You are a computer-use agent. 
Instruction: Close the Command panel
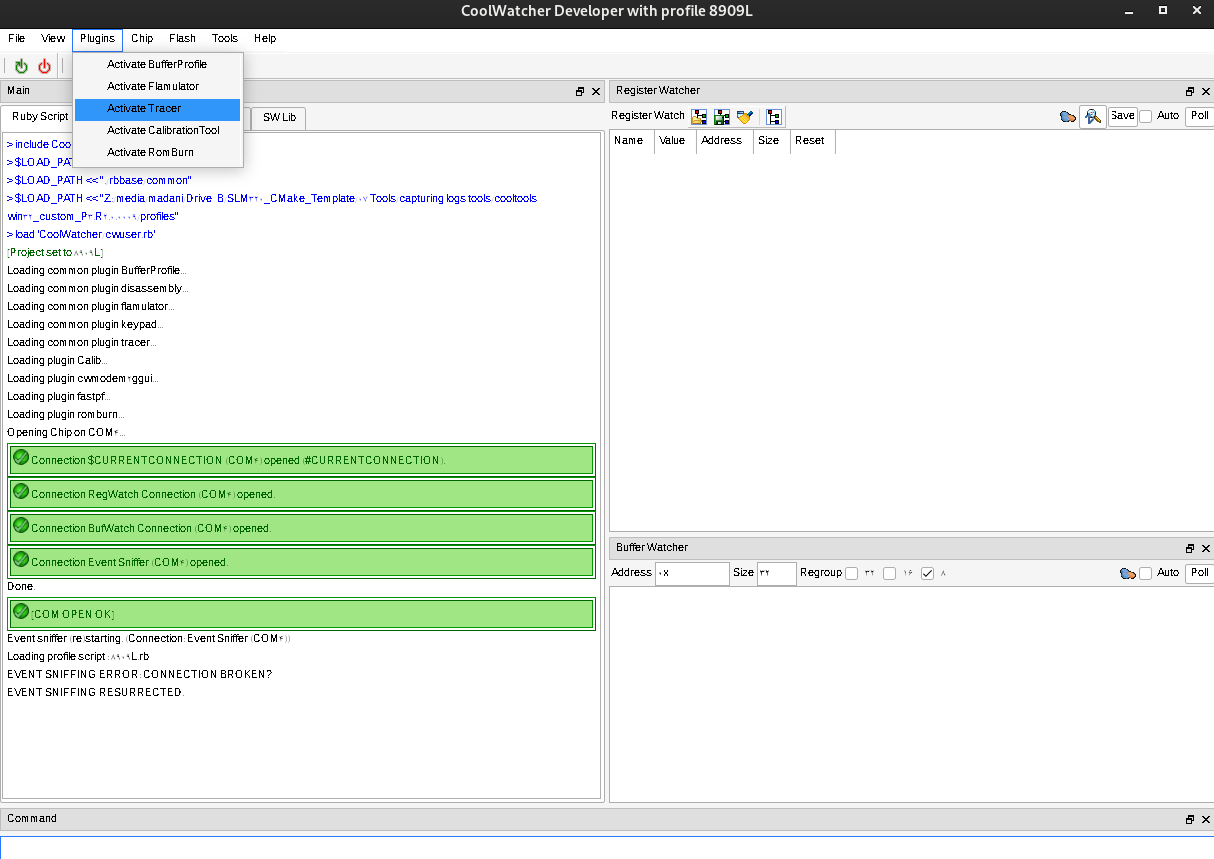pyautogui.click(x=1206, y=819)
